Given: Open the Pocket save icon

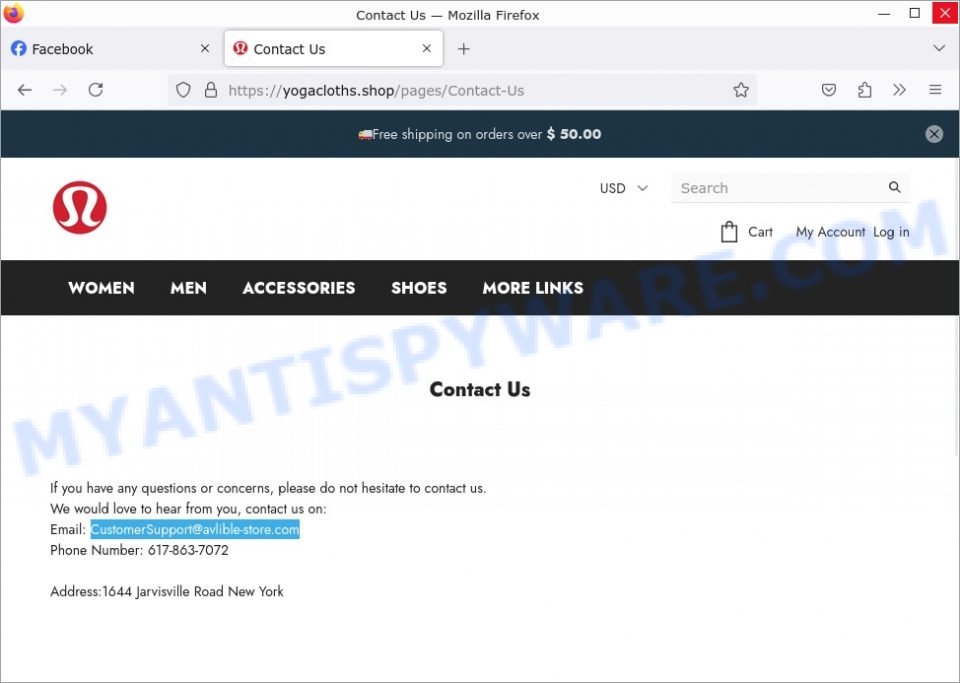Looking at the screenshot, I should (828, 91).
